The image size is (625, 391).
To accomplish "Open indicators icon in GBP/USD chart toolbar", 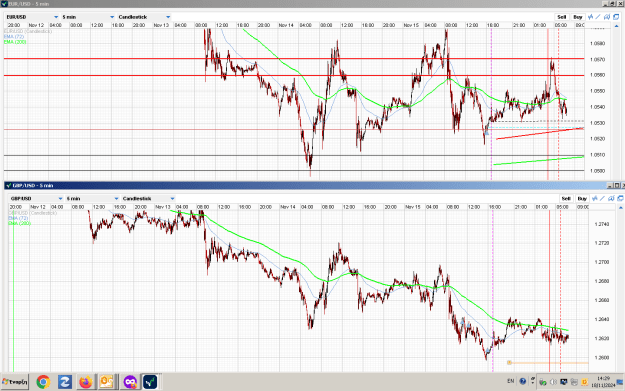I will [595, 198].
